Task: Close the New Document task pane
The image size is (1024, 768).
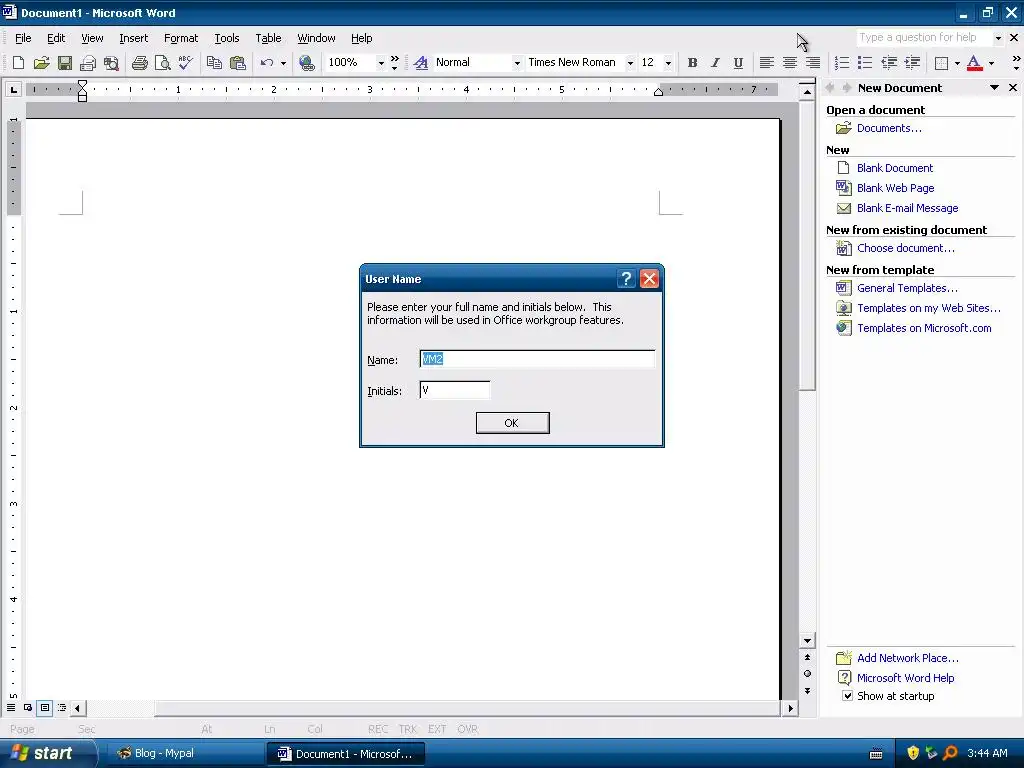Action: (x=1012, y=88)
